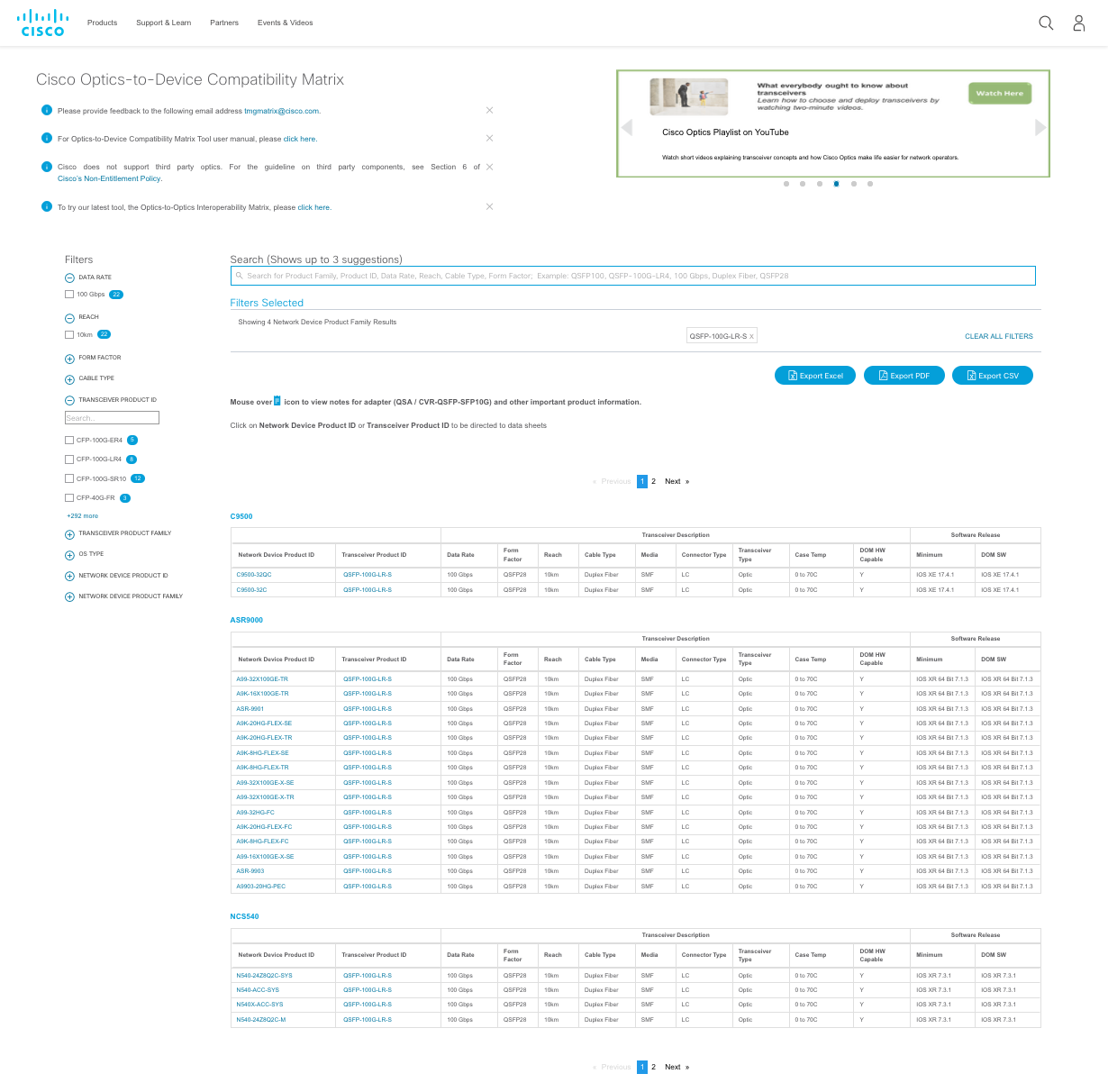Open the user account profile icon
This screenshot has width=1108, height=1092.
(1078, 23)
